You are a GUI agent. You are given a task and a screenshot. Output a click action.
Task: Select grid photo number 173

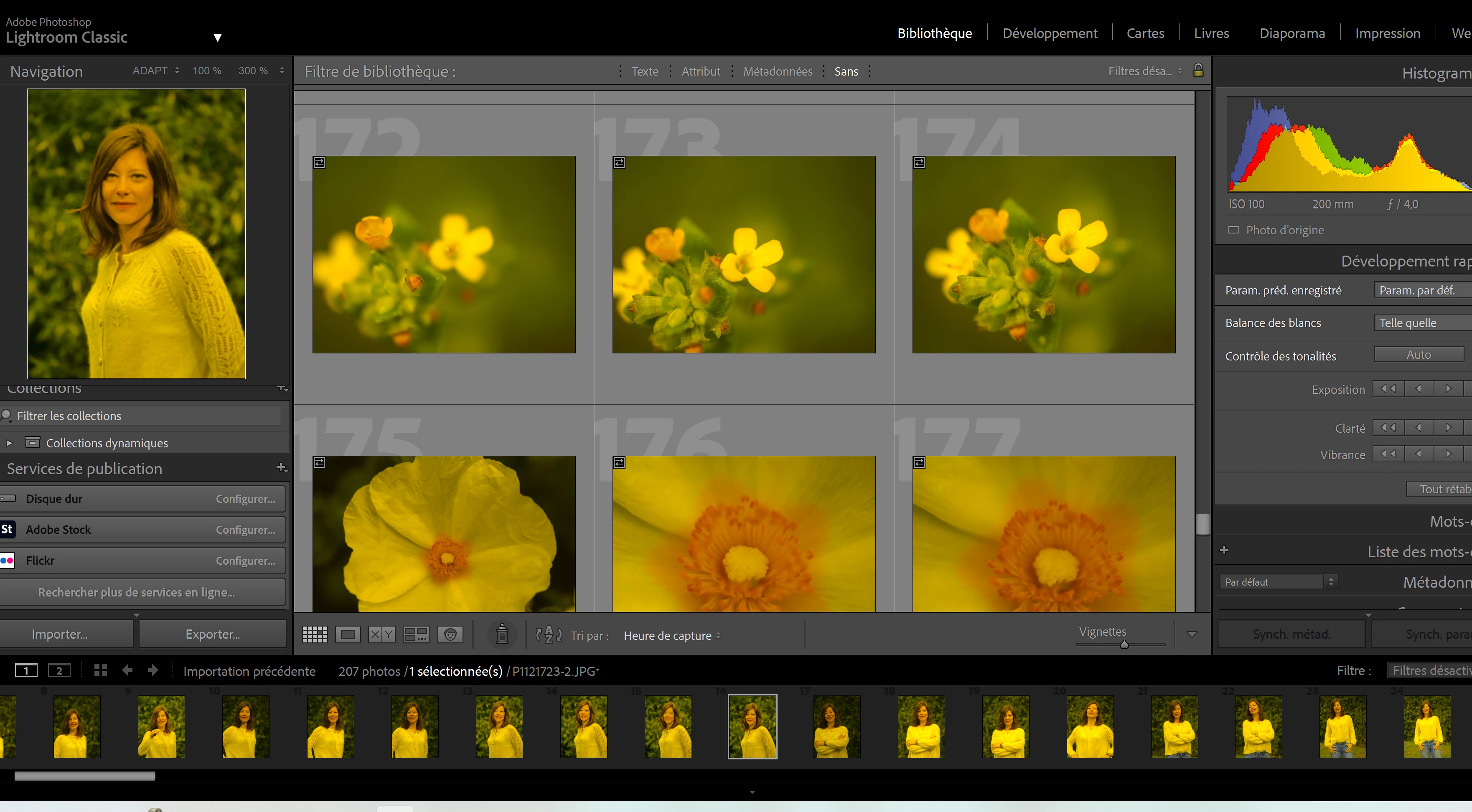pos(743,254)
